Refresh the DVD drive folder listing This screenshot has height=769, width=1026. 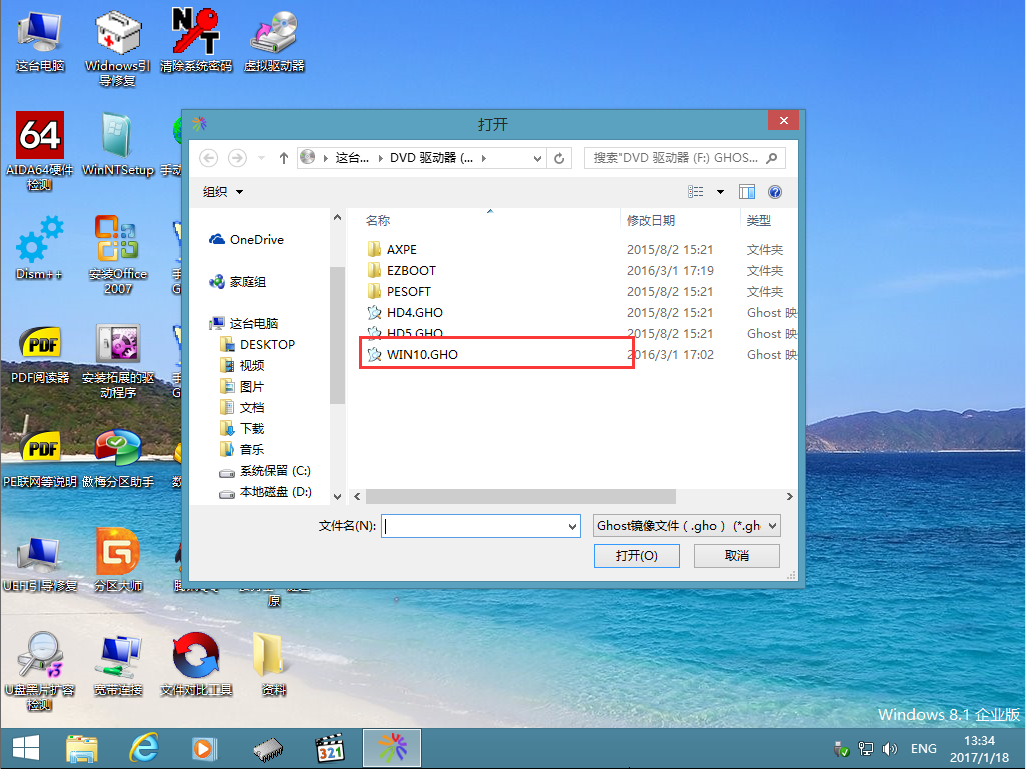tap(559, 158)
